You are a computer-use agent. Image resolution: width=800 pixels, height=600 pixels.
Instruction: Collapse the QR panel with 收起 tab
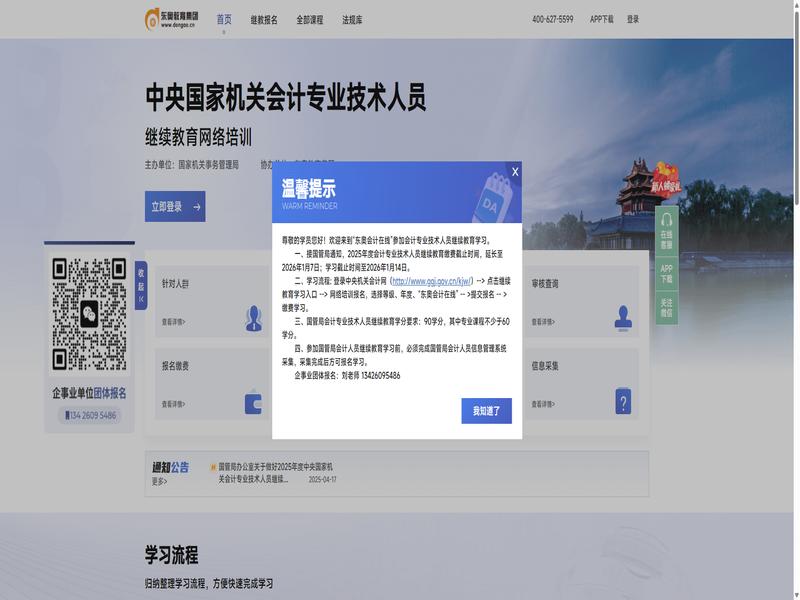click(141, 285)
